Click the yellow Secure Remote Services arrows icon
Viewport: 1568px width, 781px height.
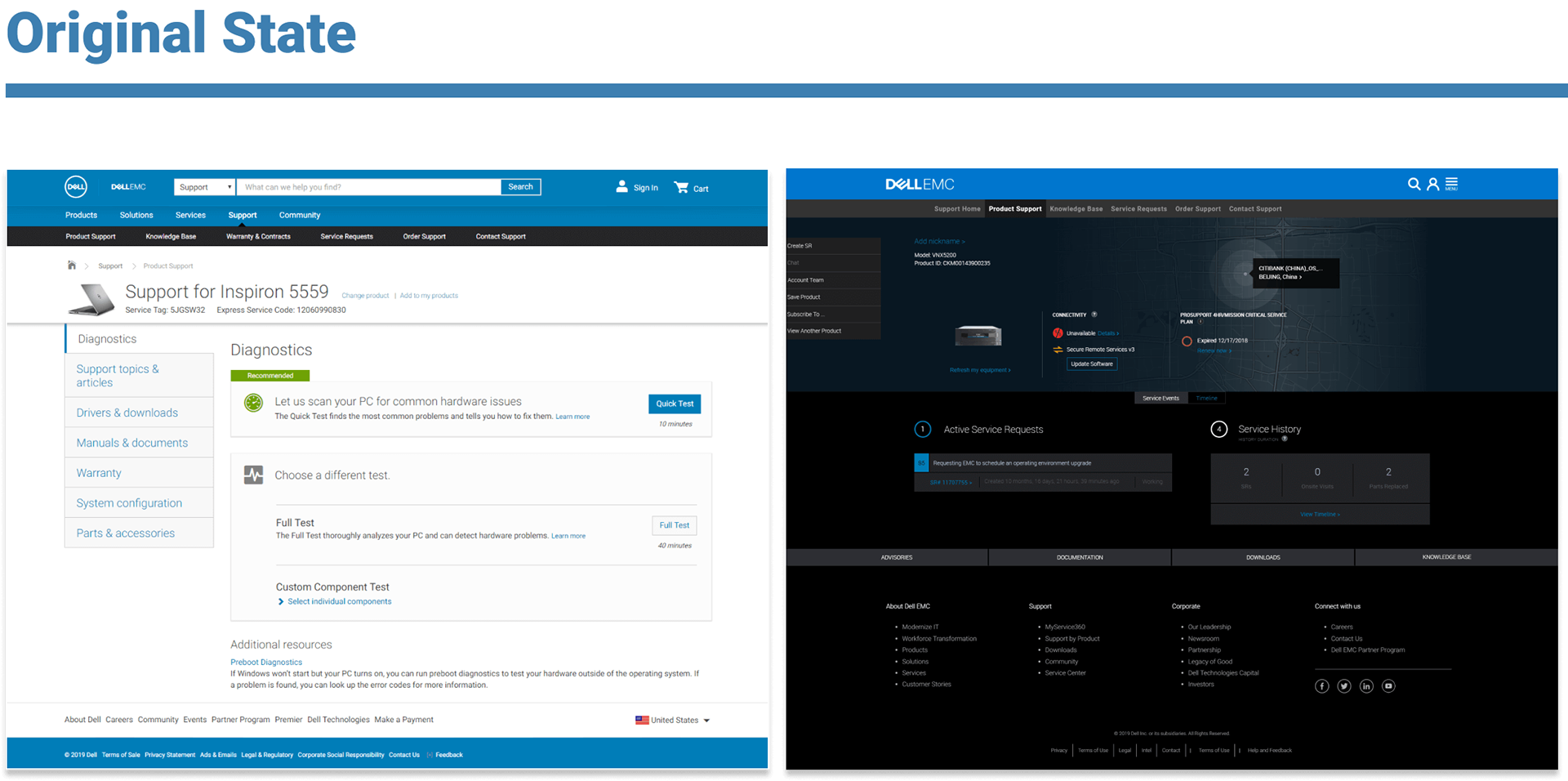coord(1058,350)
